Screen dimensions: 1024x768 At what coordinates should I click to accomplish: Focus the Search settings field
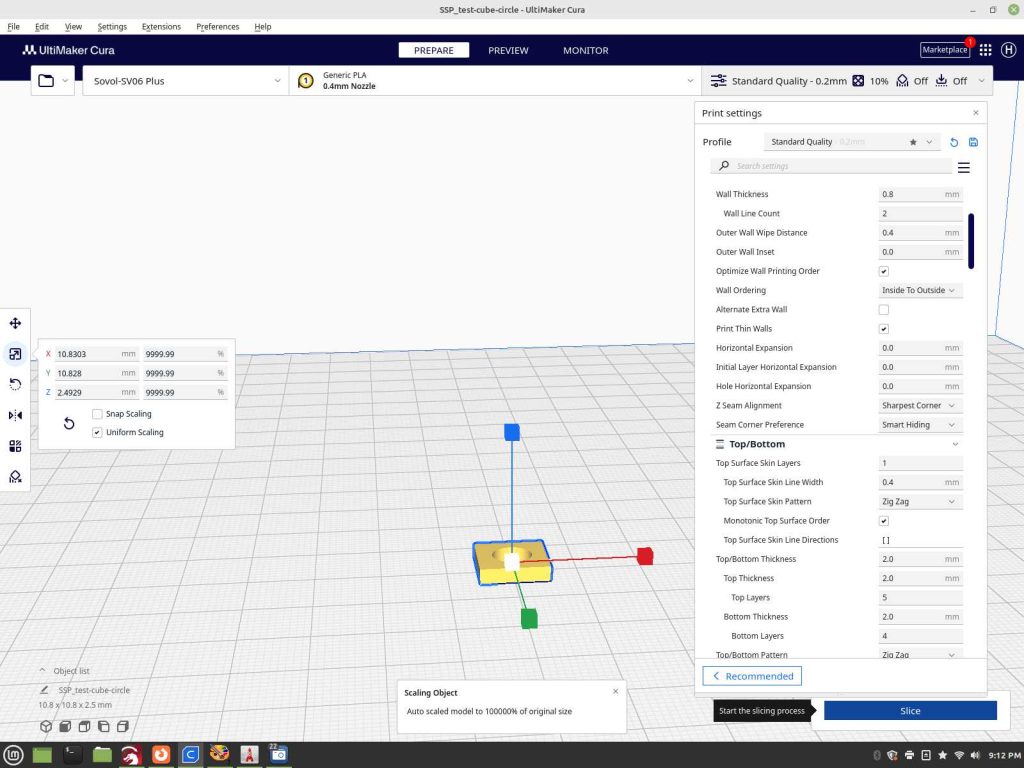(x=831, y=166)
